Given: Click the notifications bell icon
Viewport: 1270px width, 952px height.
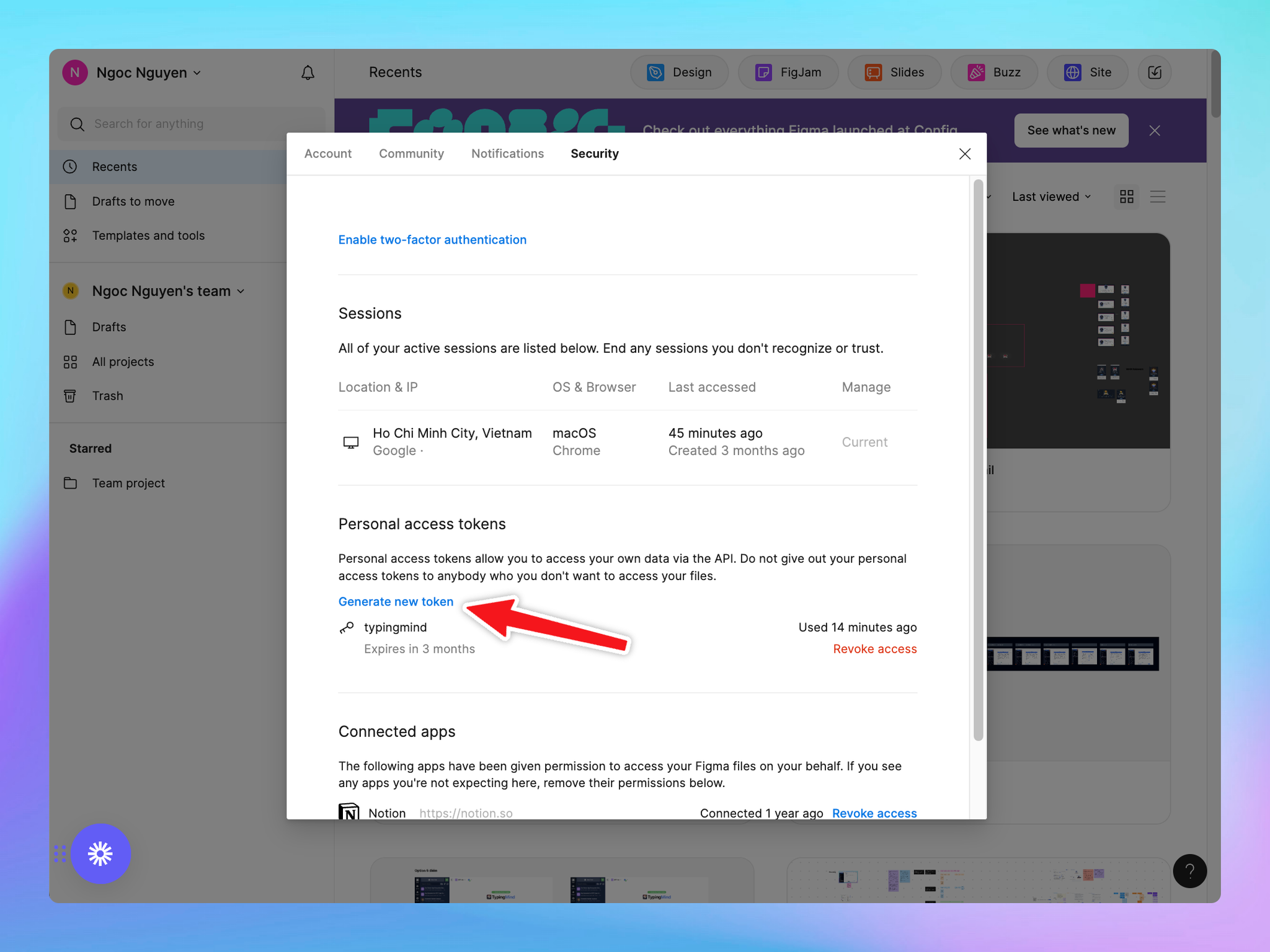Looking at the screenshot, I should tap(308, 73).
